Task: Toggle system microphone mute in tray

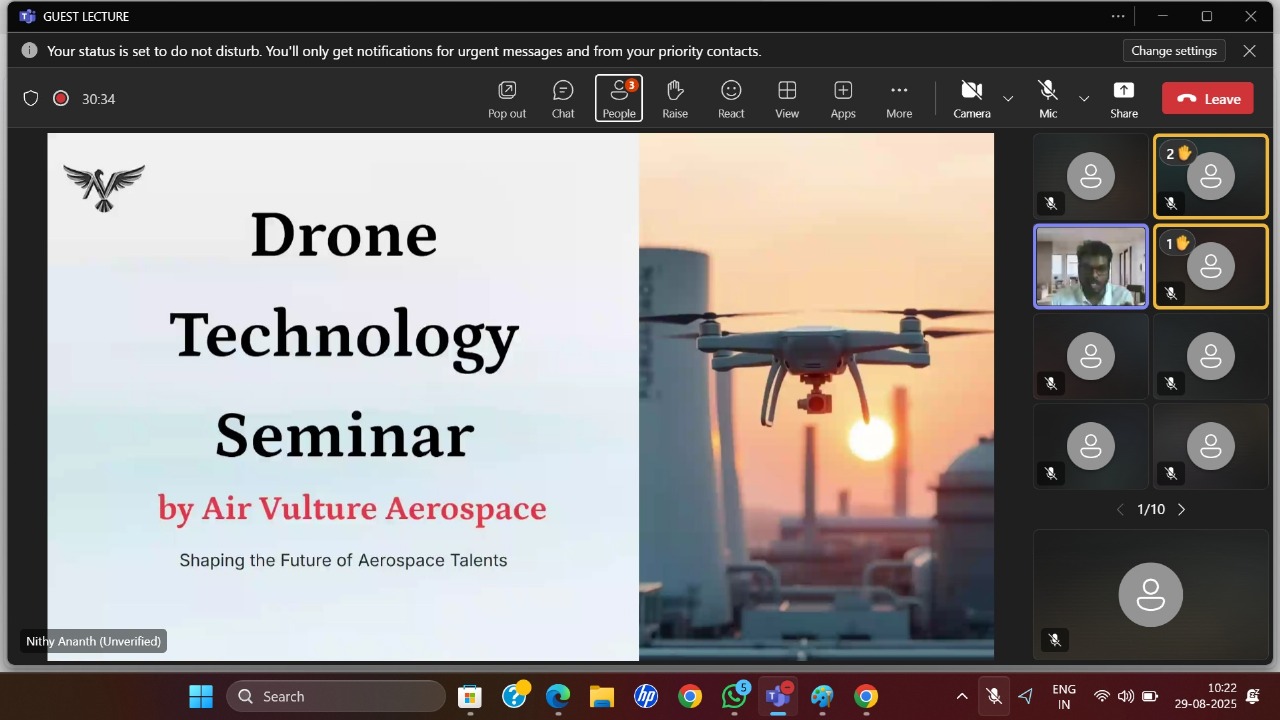Action: pyautogui.click(x=993, y=696)
